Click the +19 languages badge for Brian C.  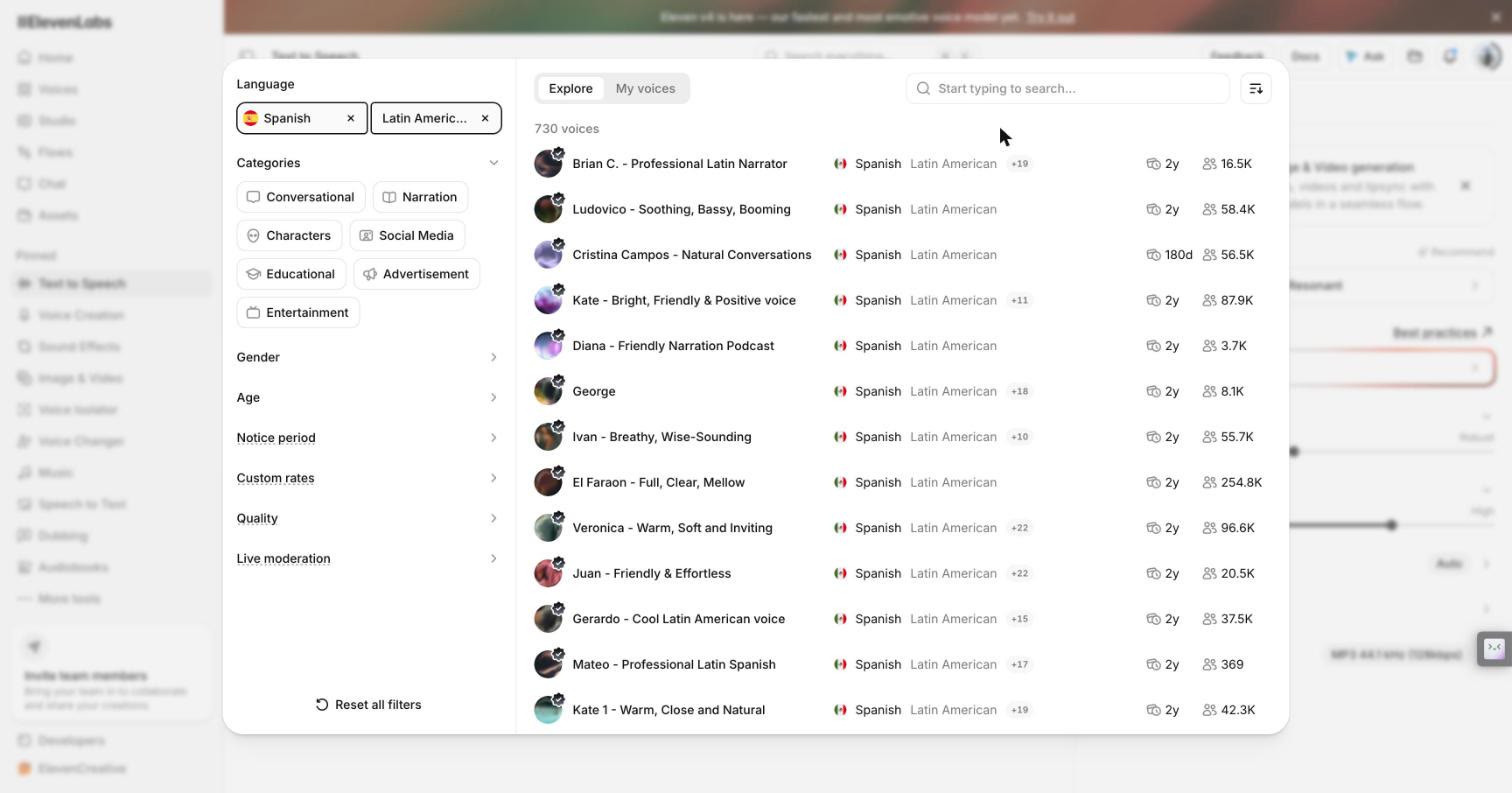point(1019,164)
